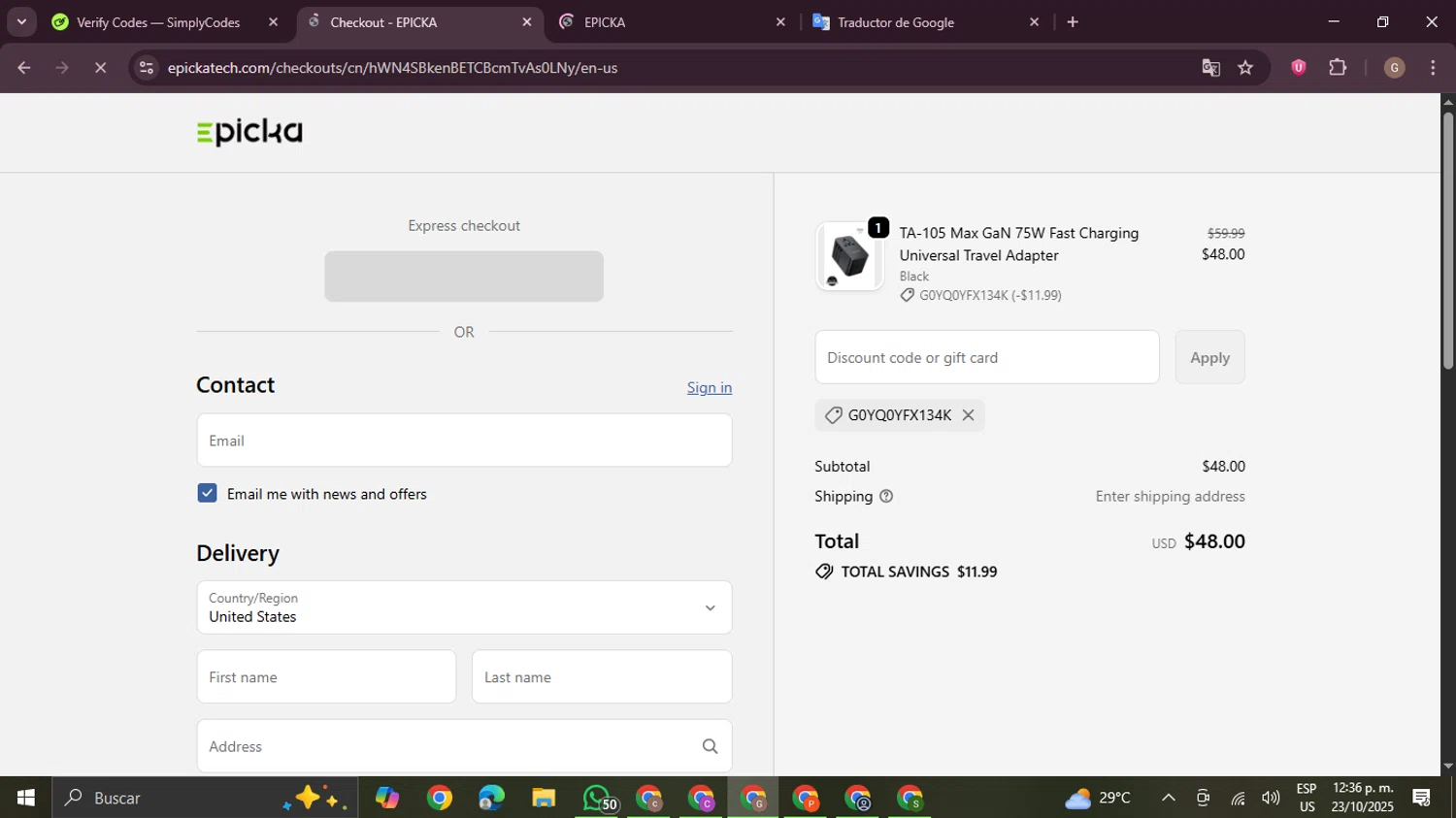This screenshot has width=1456, height=818.
Task: Bookmark this page with the star icon
Action: 1245,68
